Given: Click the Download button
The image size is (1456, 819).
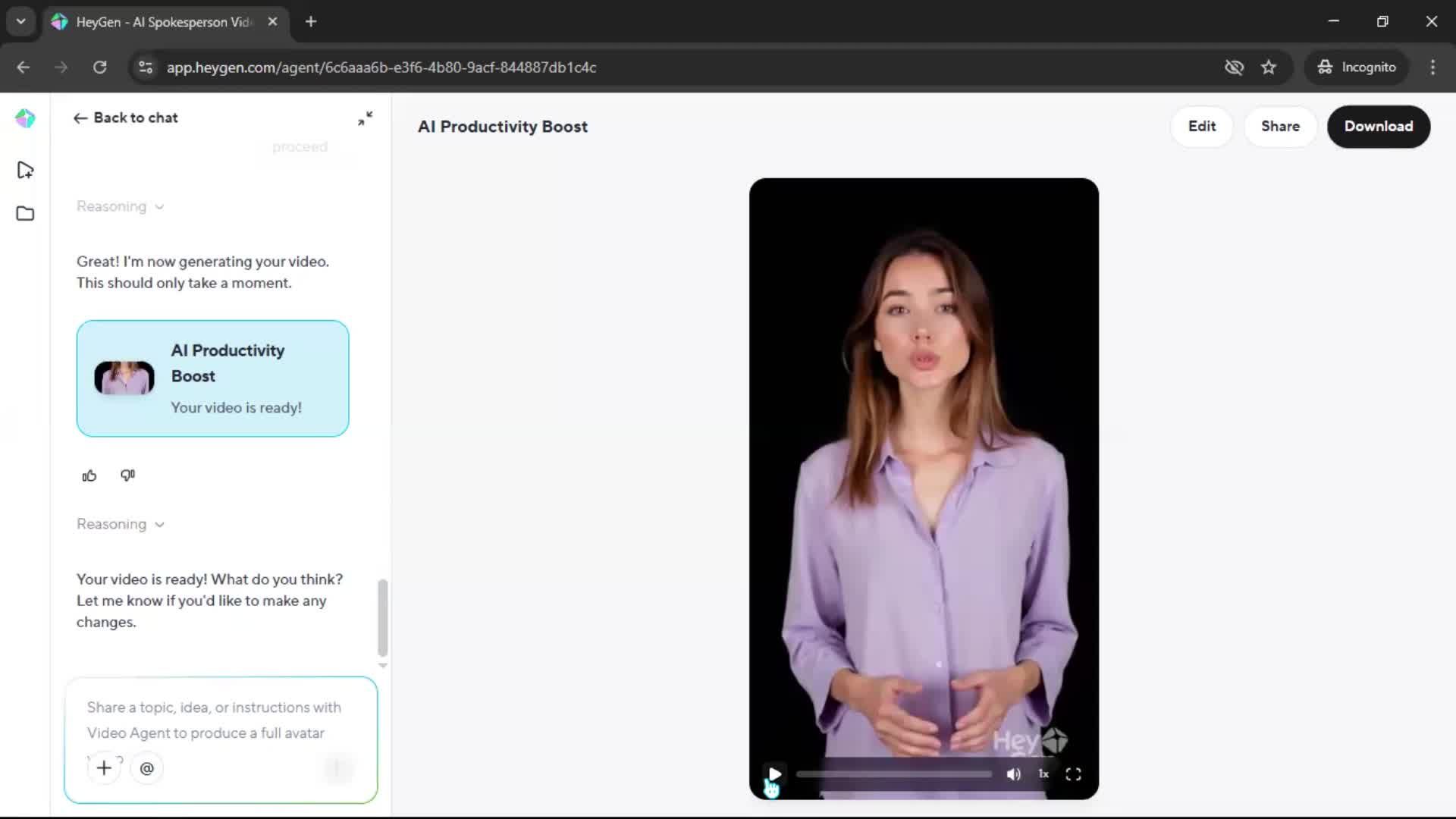Looking at the screenshot, I should (x=1378, y=127).
